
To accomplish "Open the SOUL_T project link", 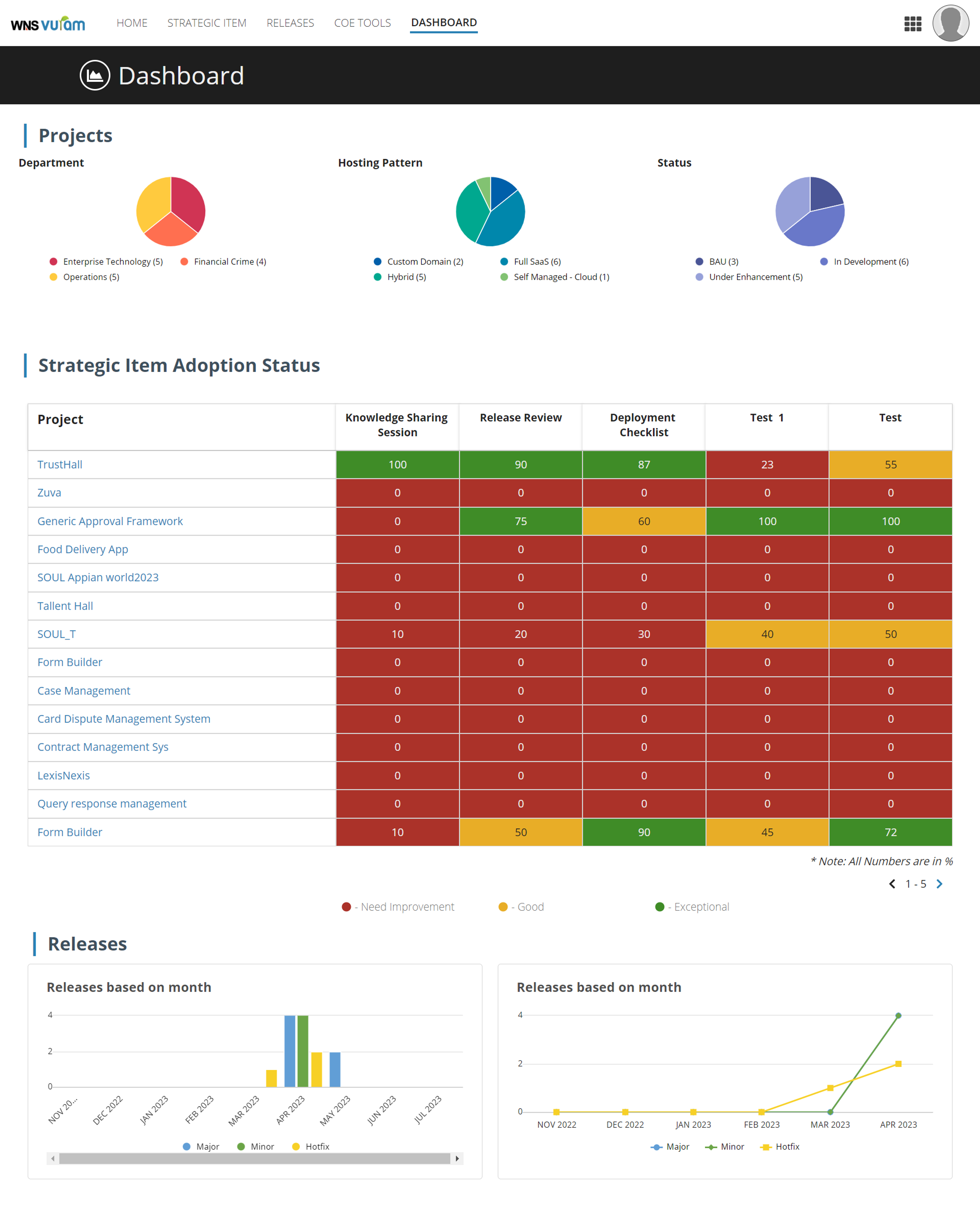I will [x=57, y=634].
